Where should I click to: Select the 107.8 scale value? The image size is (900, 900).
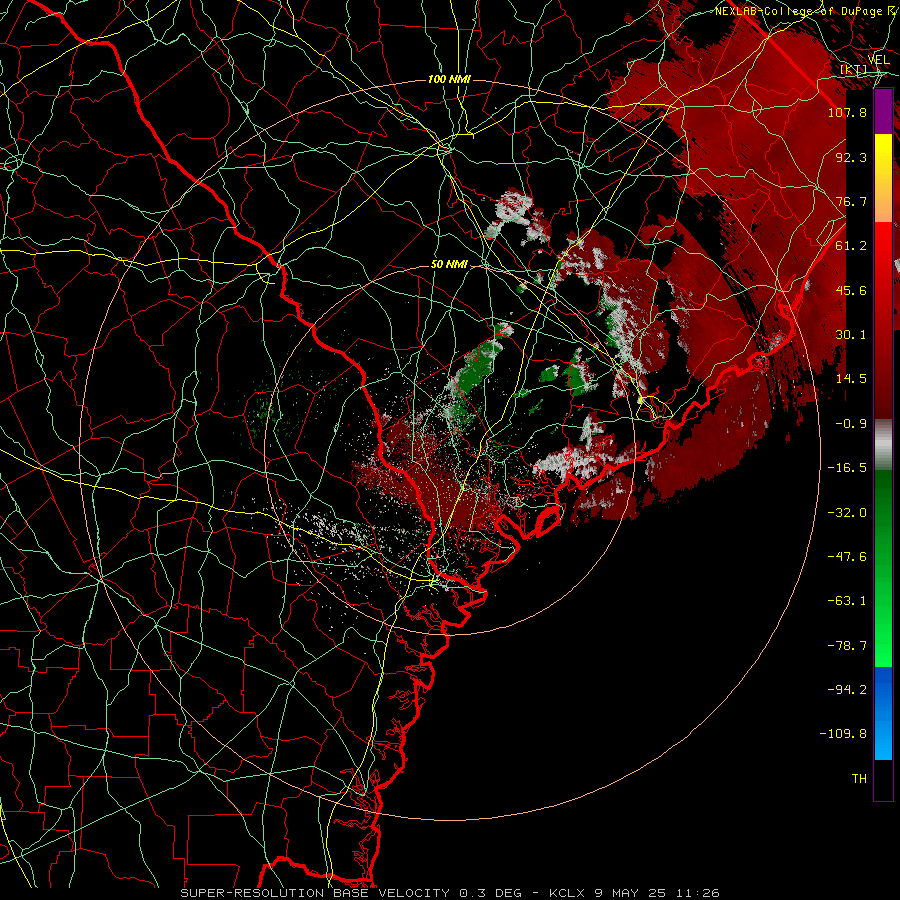[847, 112]
